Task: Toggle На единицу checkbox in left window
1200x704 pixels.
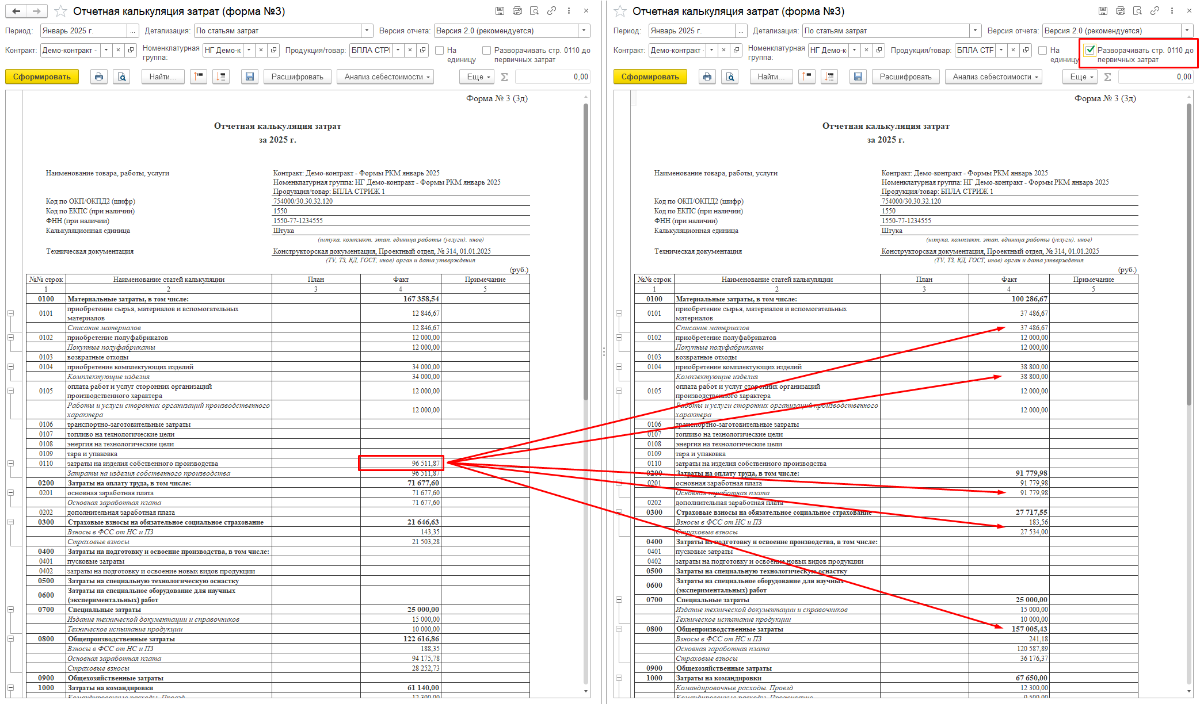Action: coord(439,50)
